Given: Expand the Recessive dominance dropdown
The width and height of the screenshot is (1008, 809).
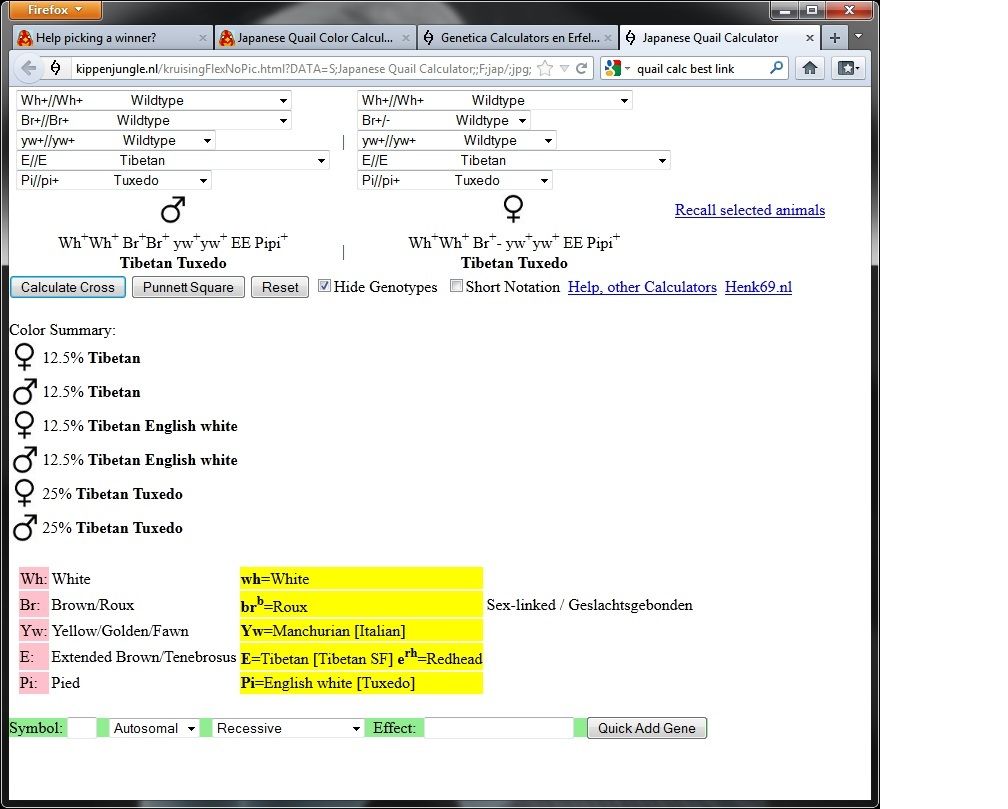Looking at the screenshot, I should (287, 728).
